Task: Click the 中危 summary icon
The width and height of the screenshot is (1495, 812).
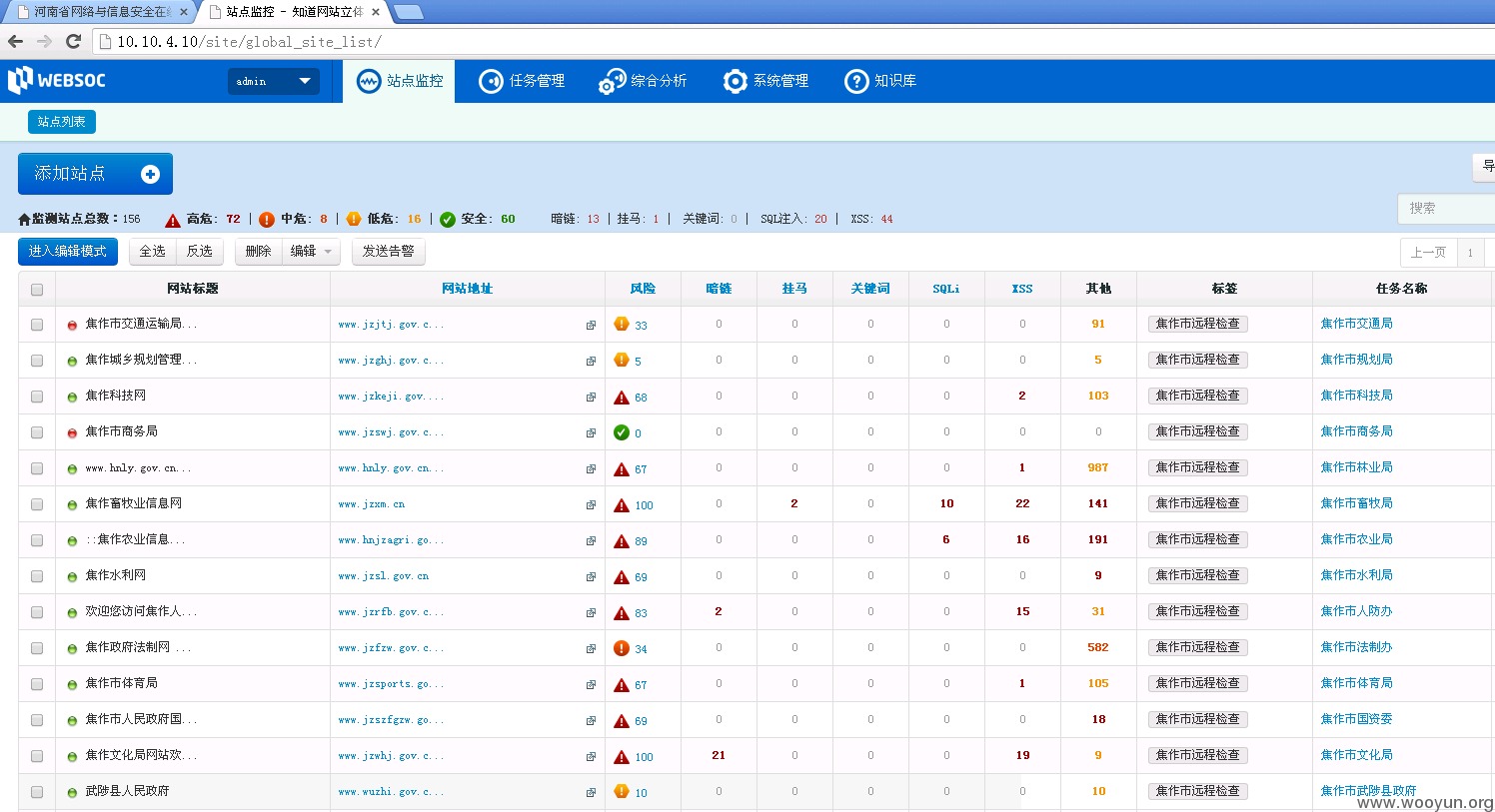Action: (x=267, y=220)
